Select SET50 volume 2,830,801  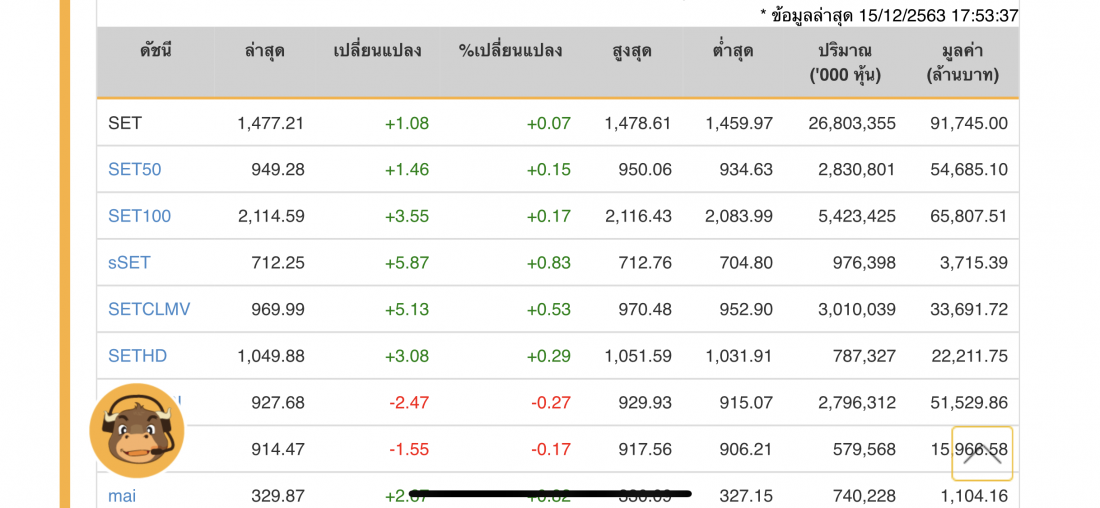click(x=857, y=169)
